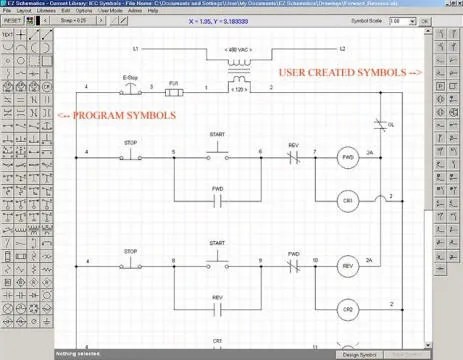
Task: Choose the U-shaped arc drawing tool
Action: (7, 47)
